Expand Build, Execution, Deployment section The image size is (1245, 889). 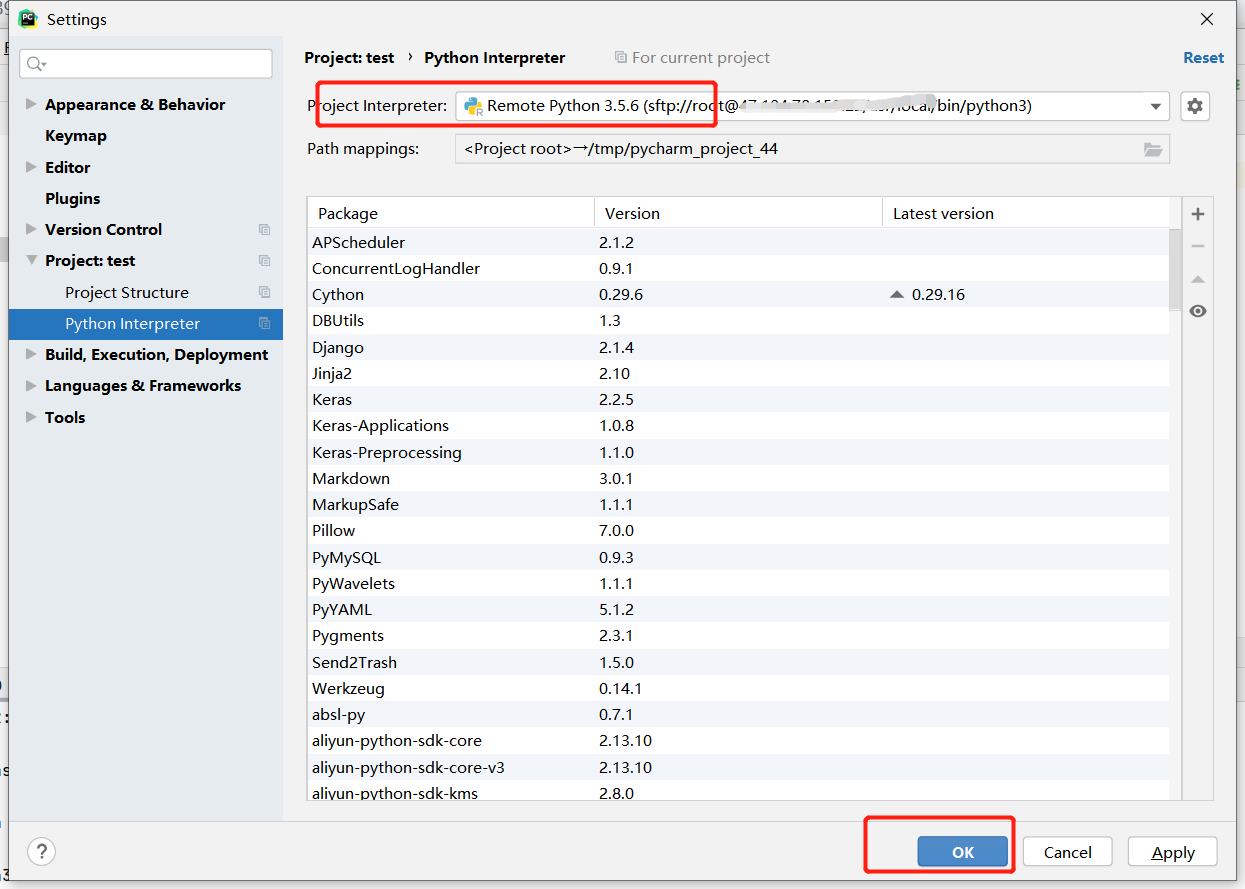pyautogui.click(x=31, y=355)
